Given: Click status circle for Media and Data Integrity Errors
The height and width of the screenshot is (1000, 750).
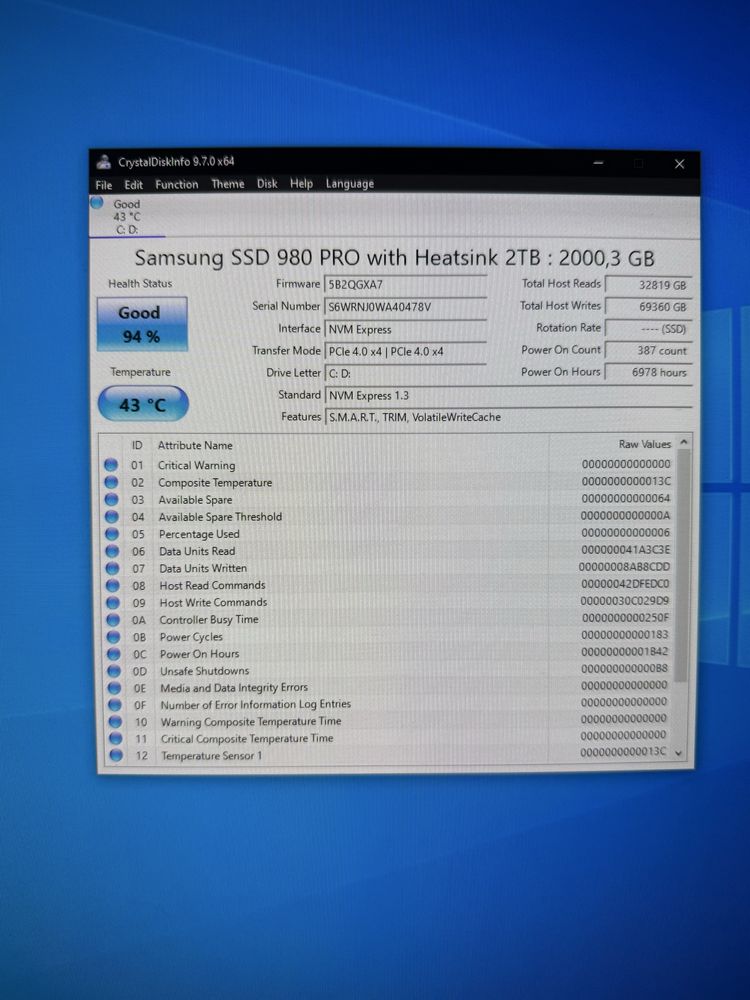Looking at the screenshot, I should pyautogui.click(x=115, y=688).
